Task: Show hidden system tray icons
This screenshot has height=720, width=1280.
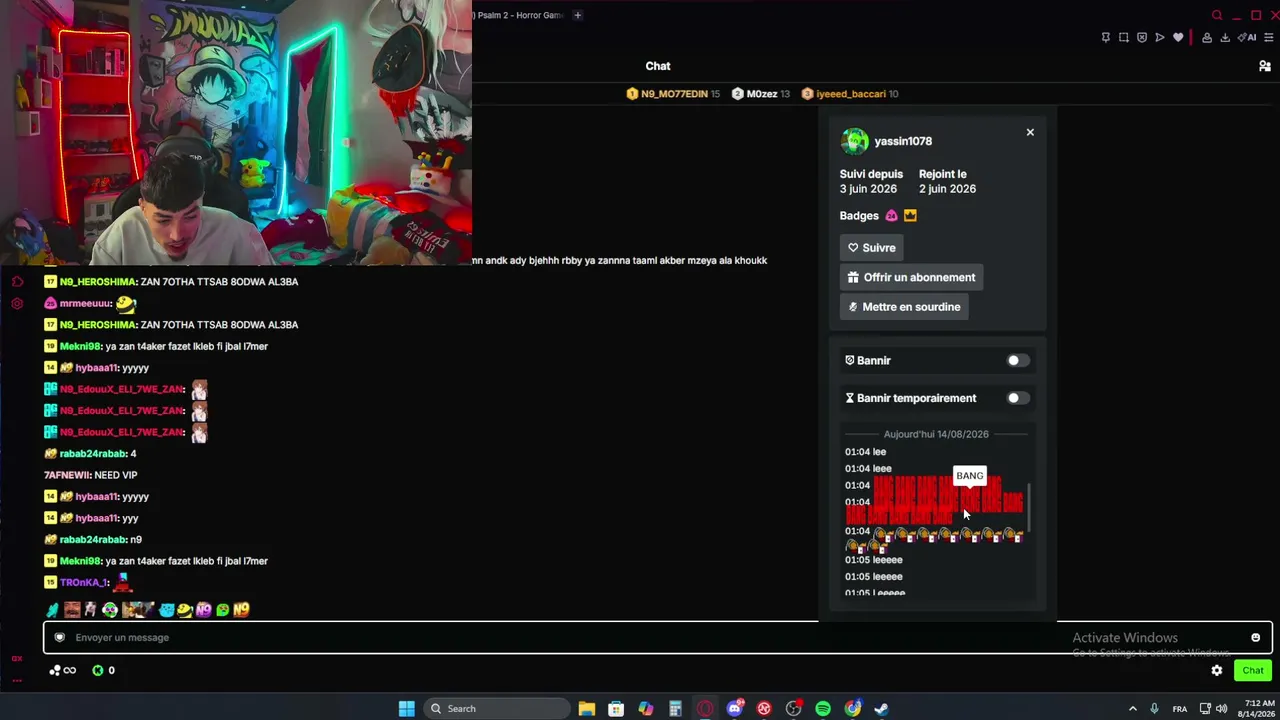Action: coord(1132,709)
